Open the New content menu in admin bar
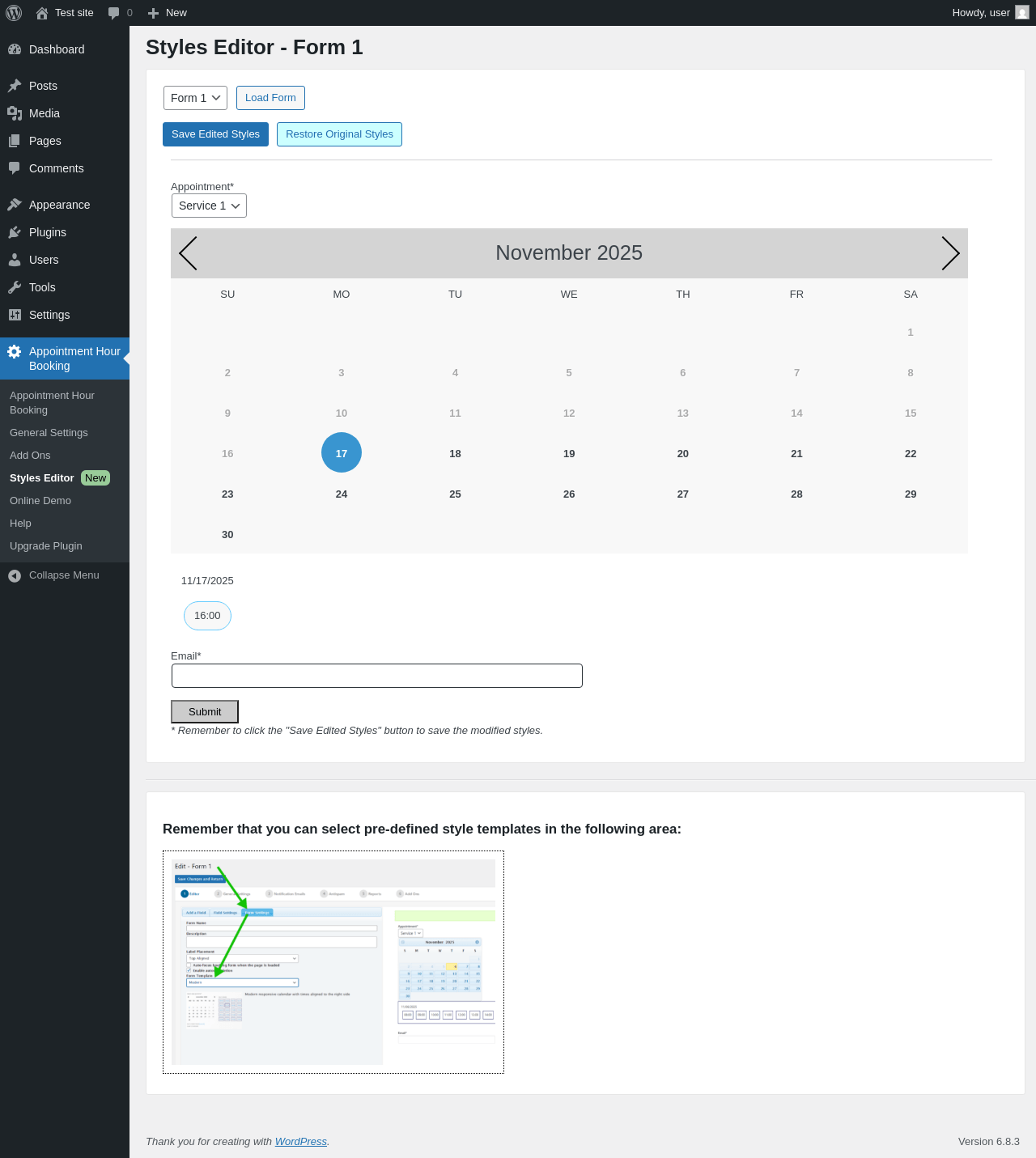The image size is (1036, 1158). click(x=167, y=13)
